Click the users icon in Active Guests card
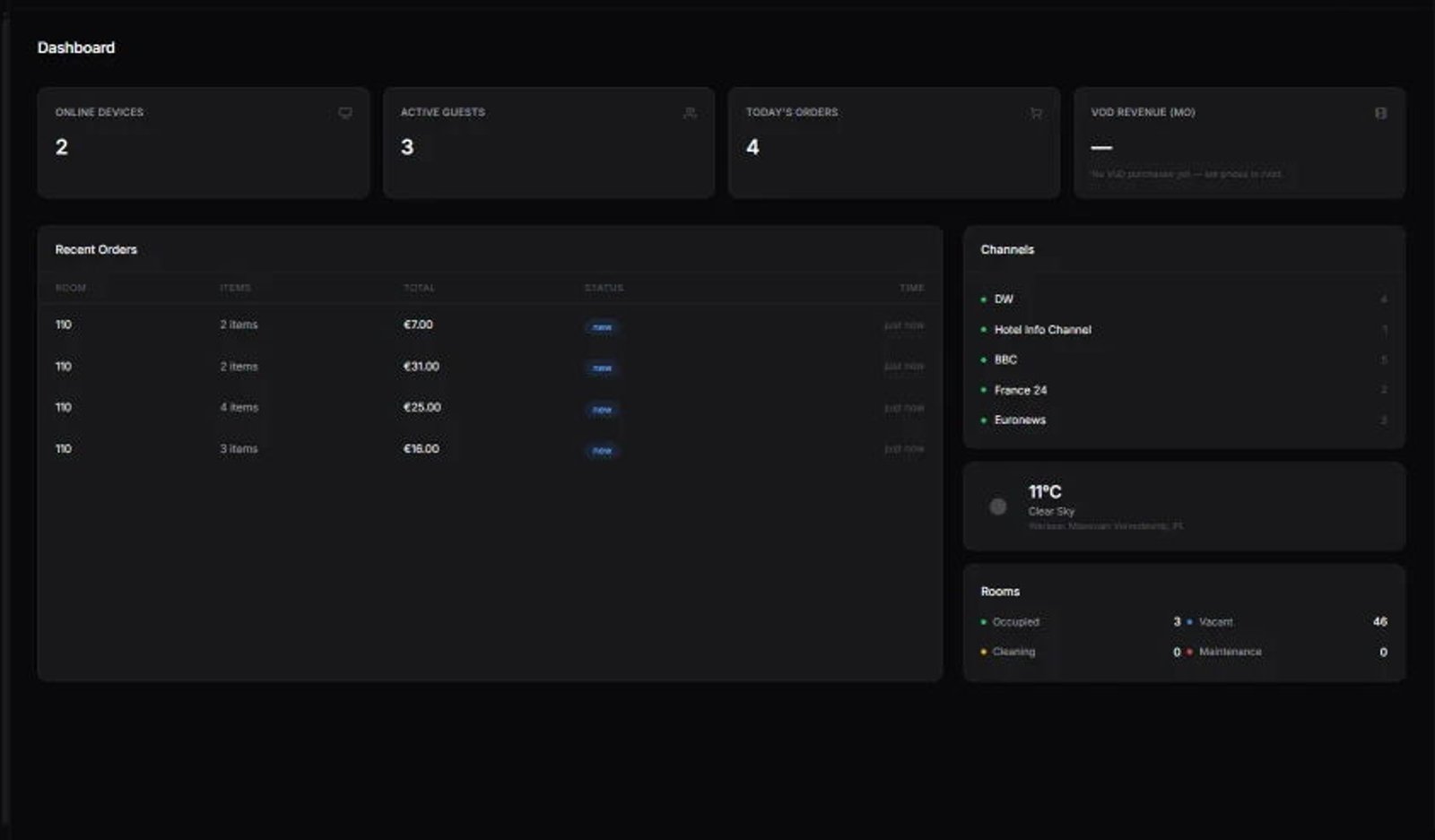 pyautogui.click(x=690, y=113)
